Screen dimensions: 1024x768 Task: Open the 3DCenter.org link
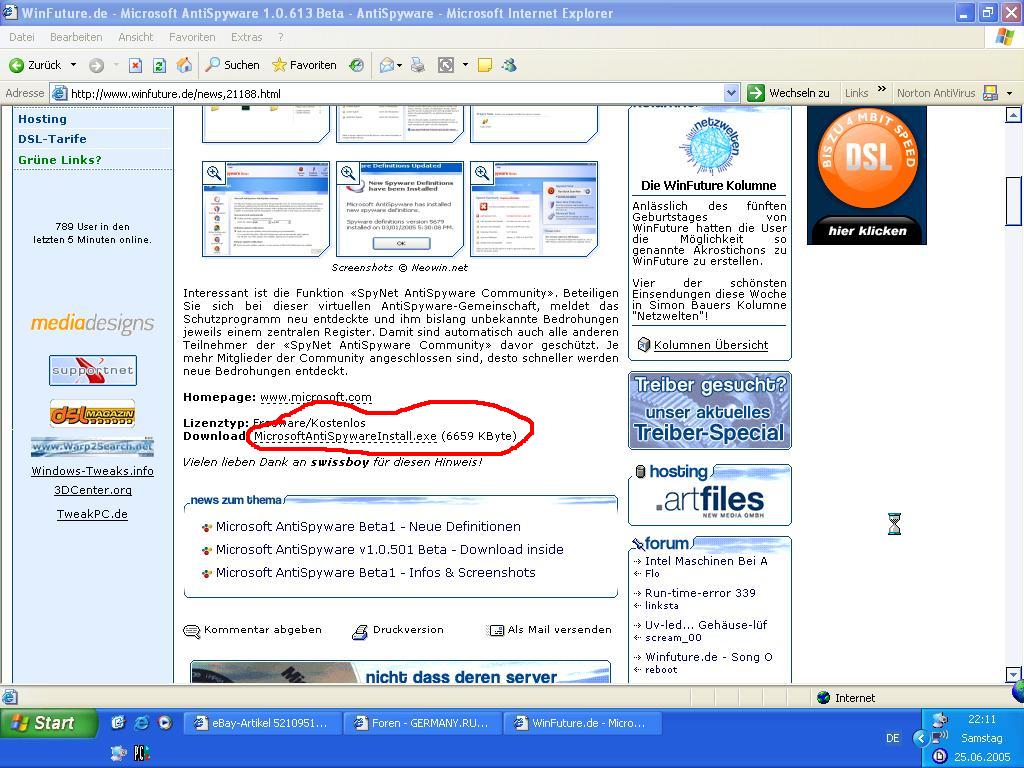pyautogui.click(x=93, y=490)
